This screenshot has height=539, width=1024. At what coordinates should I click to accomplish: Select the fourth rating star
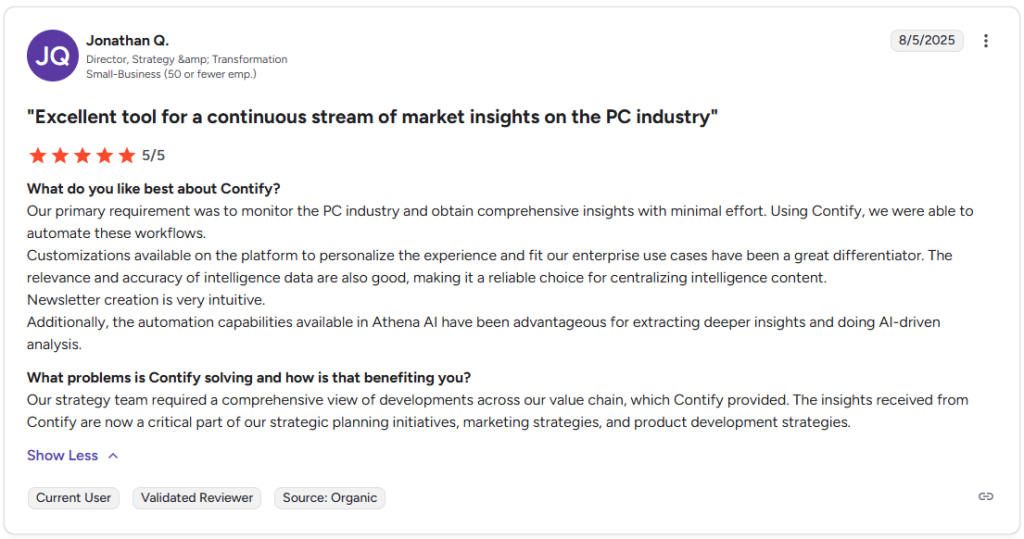point(104,155)
